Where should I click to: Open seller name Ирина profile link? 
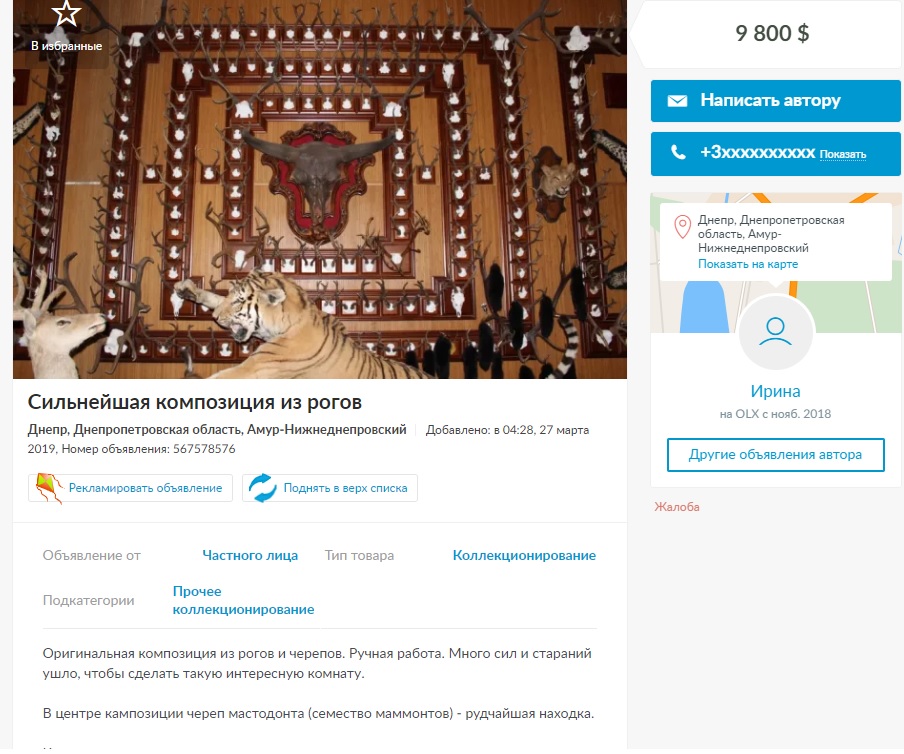point(775,391)
